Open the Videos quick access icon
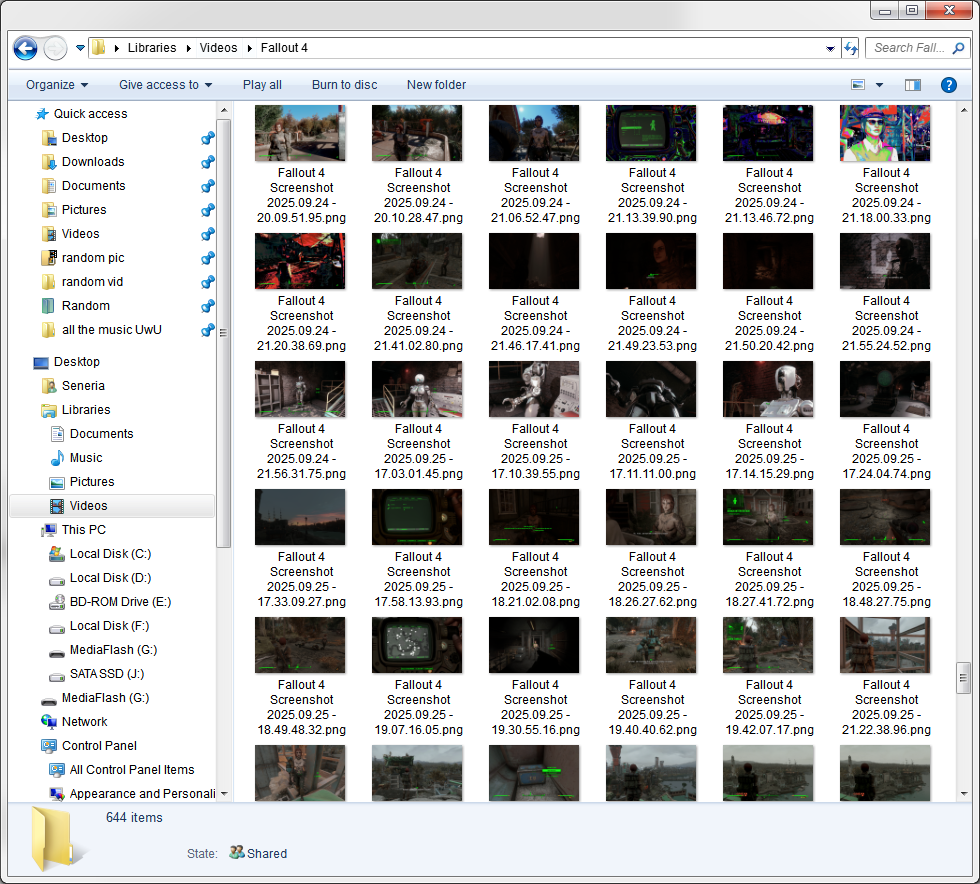 [49, 234]
